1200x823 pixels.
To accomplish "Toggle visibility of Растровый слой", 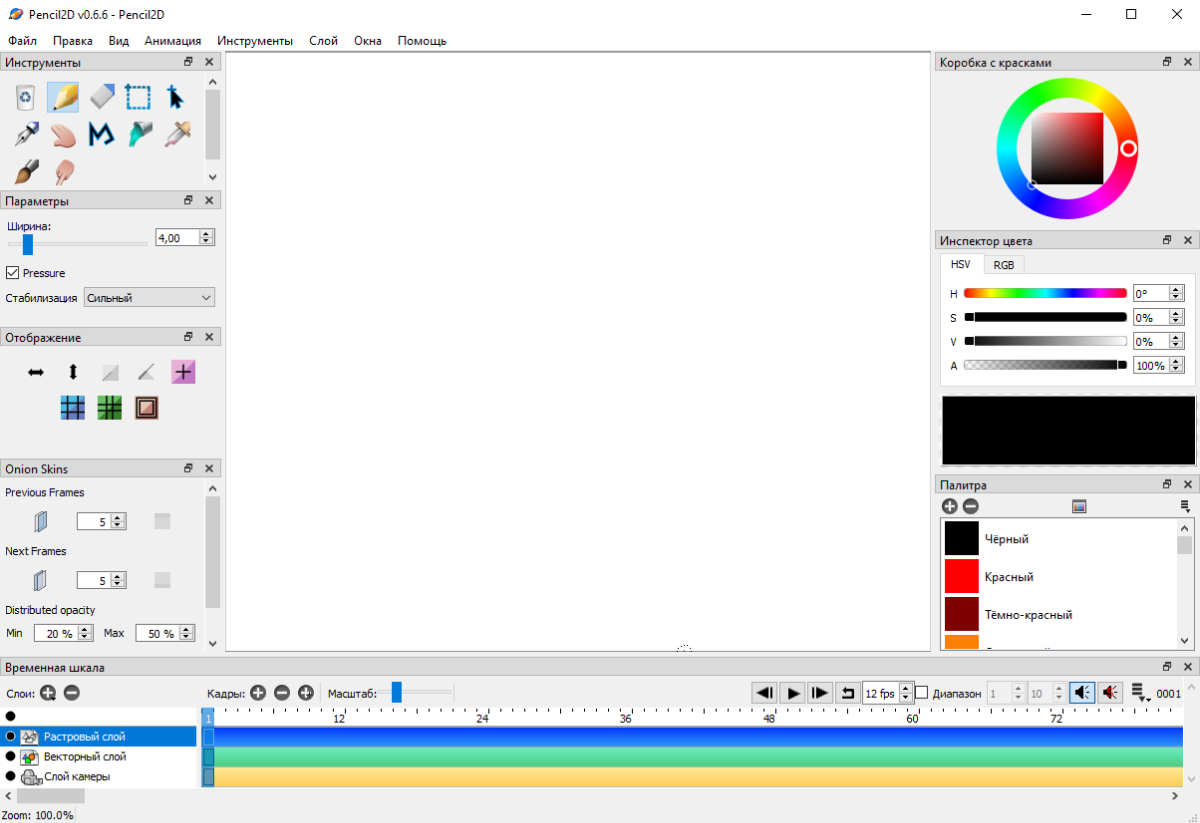I will [10, 736].
